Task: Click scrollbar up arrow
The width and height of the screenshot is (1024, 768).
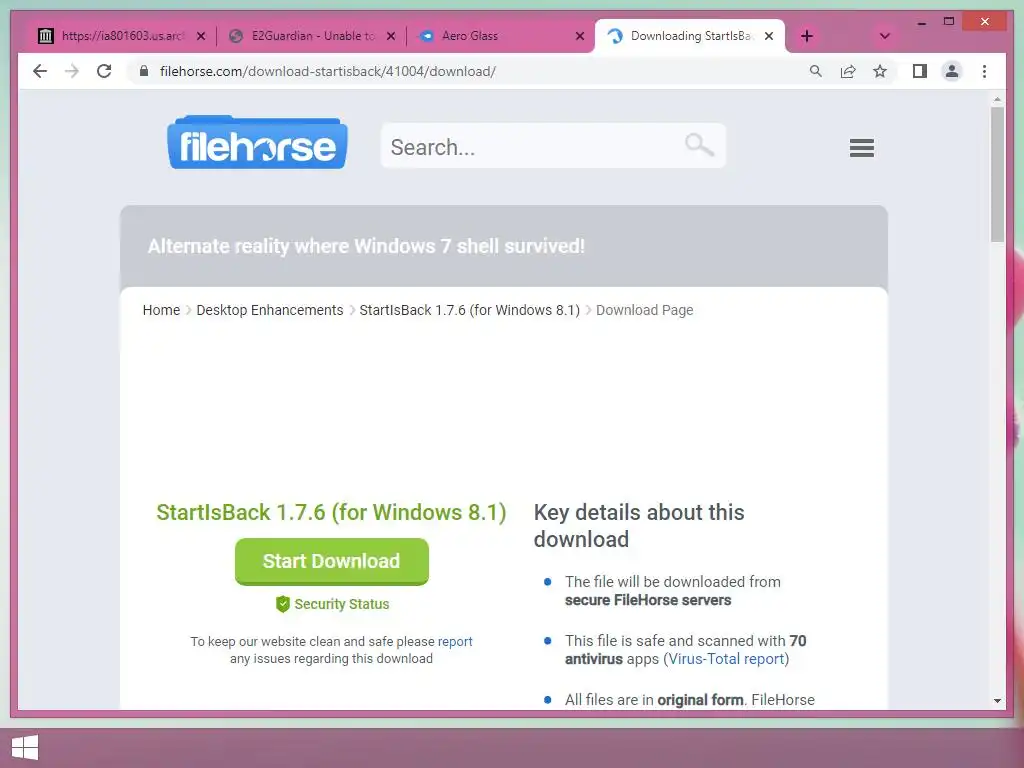Action: pyautogui.click(x=997, y=99)
